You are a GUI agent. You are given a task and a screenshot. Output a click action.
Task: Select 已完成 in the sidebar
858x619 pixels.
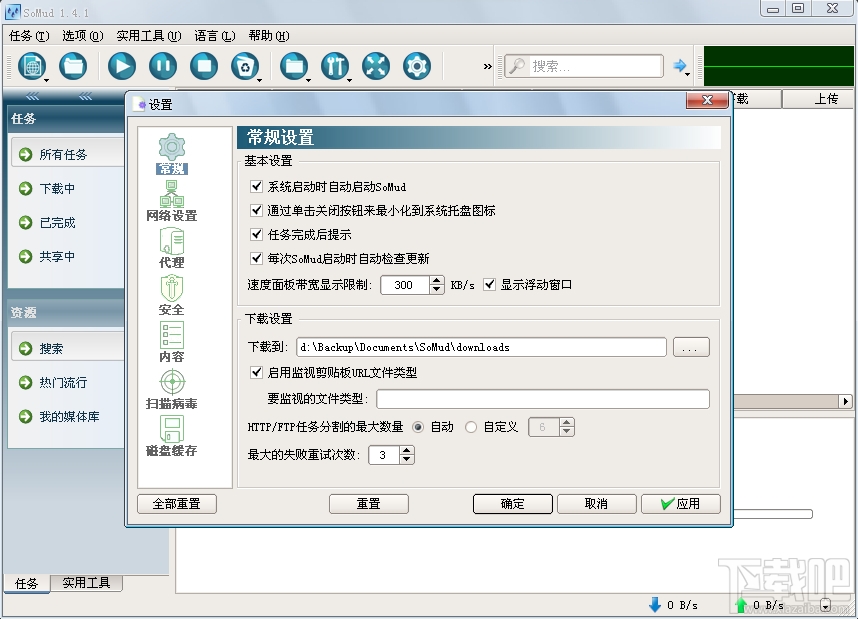tap(57, 223)
